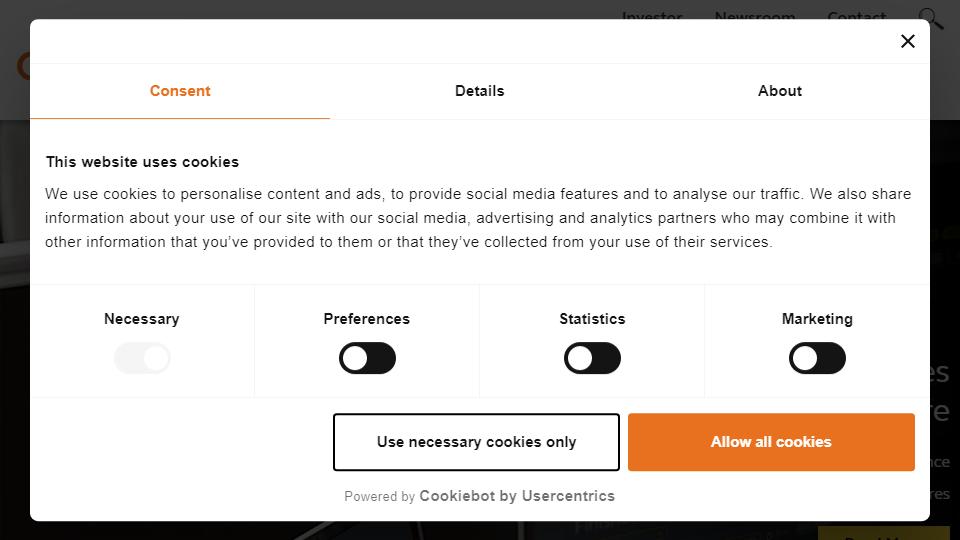This screenshot has height=540, width=960.
Task: Choose Use necessary cookies only
Action: [x=476, y=442]
